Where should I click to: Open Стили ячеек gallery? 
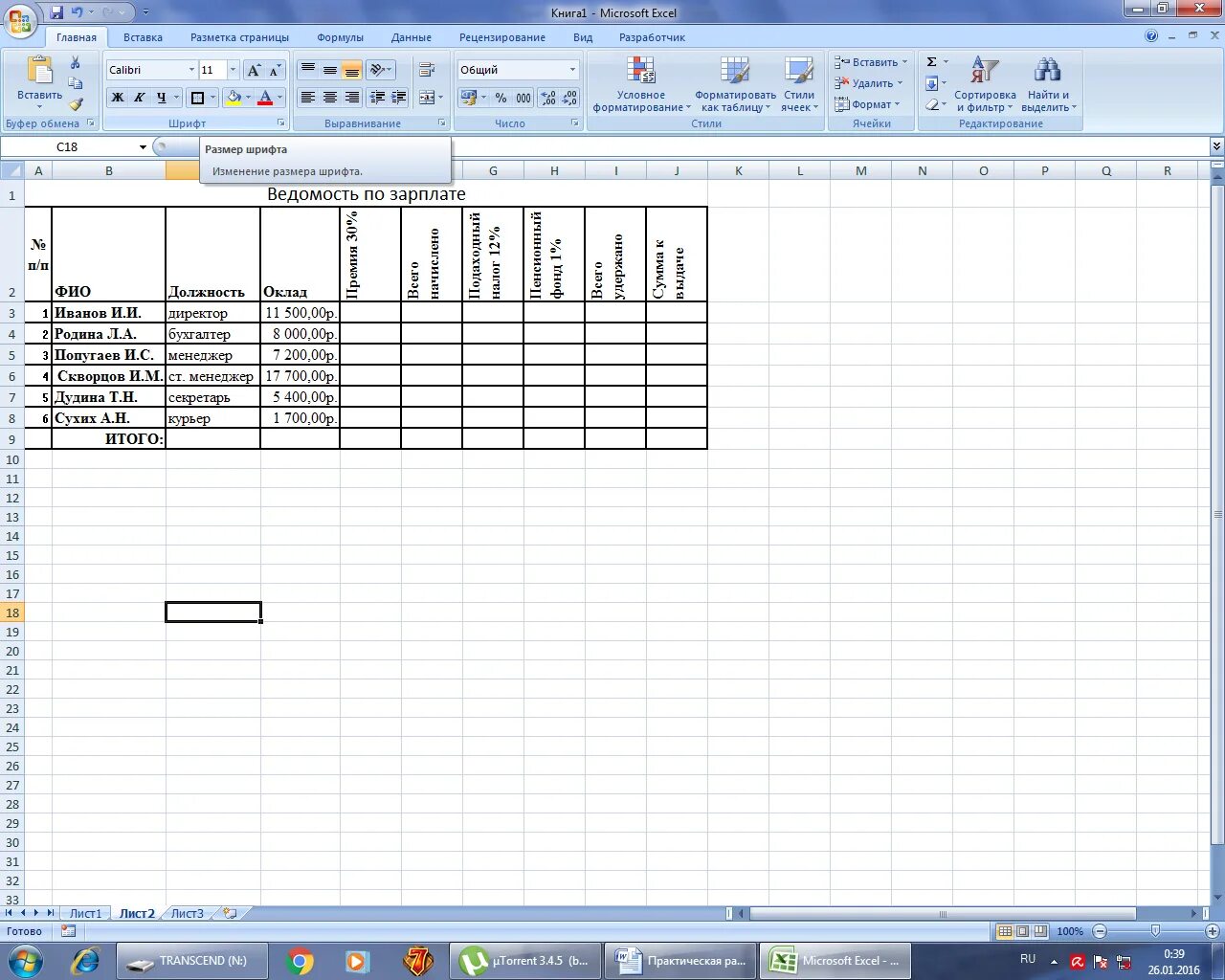pyautogui.click(x=799, y=84)
